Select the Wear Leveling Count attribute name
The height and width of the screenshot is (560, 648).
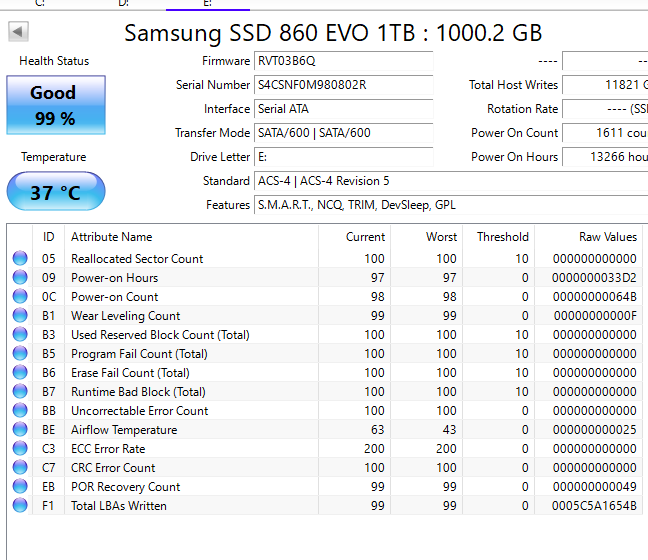coord(126,316)
